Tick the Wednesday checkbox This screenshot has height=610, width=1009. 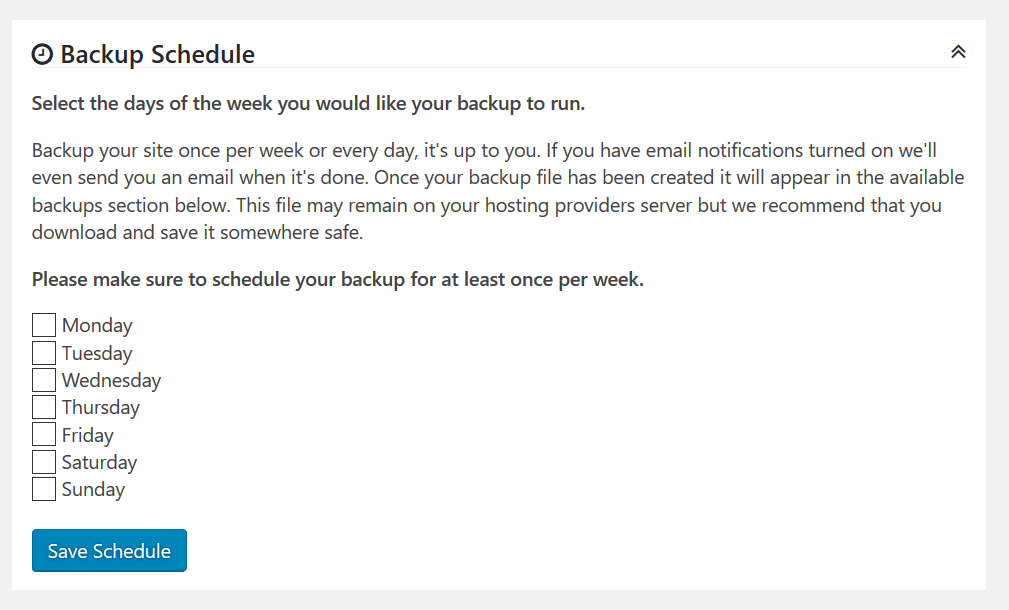pyautogui.click(x=44, y=380)
